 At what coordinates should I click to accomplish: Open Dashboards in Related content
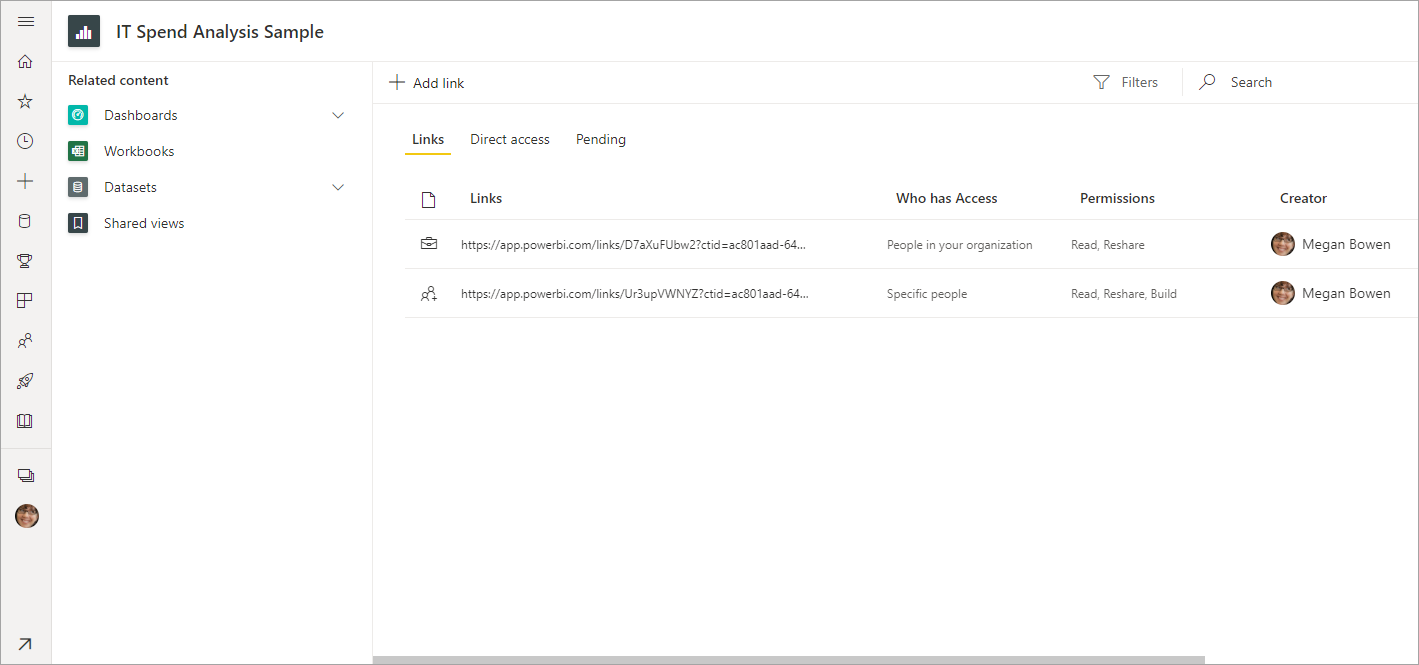click(x=141, y=115)
